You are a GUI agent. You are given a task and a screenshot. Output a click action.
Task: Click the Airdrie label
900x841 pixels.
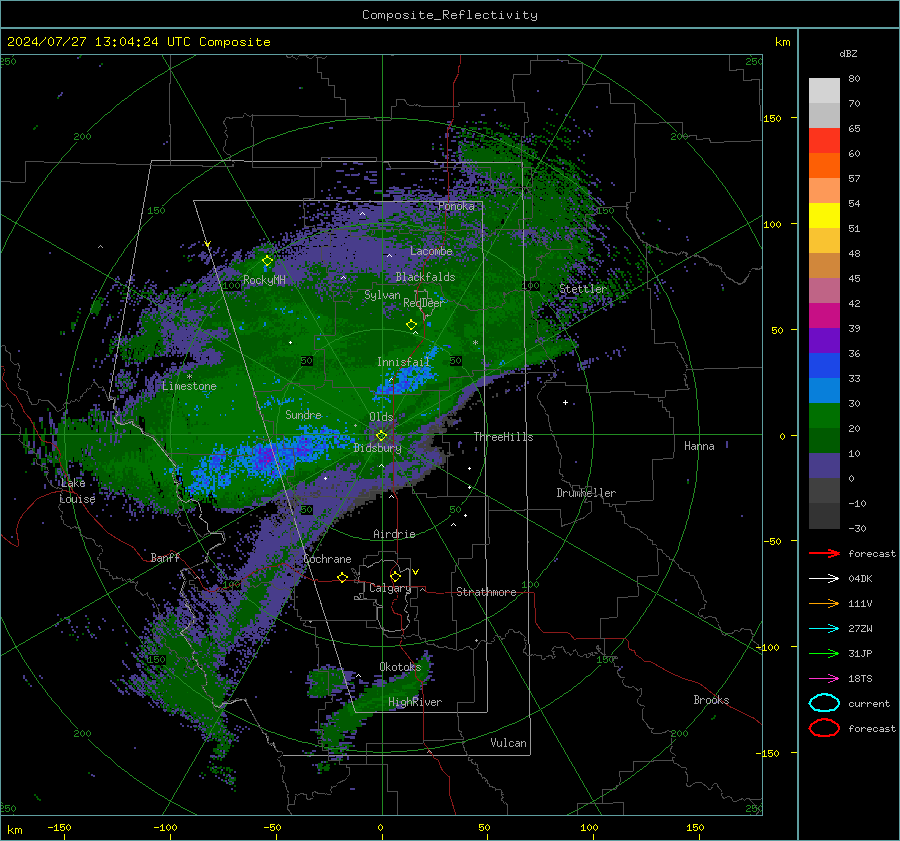click(x=394, y=534)
